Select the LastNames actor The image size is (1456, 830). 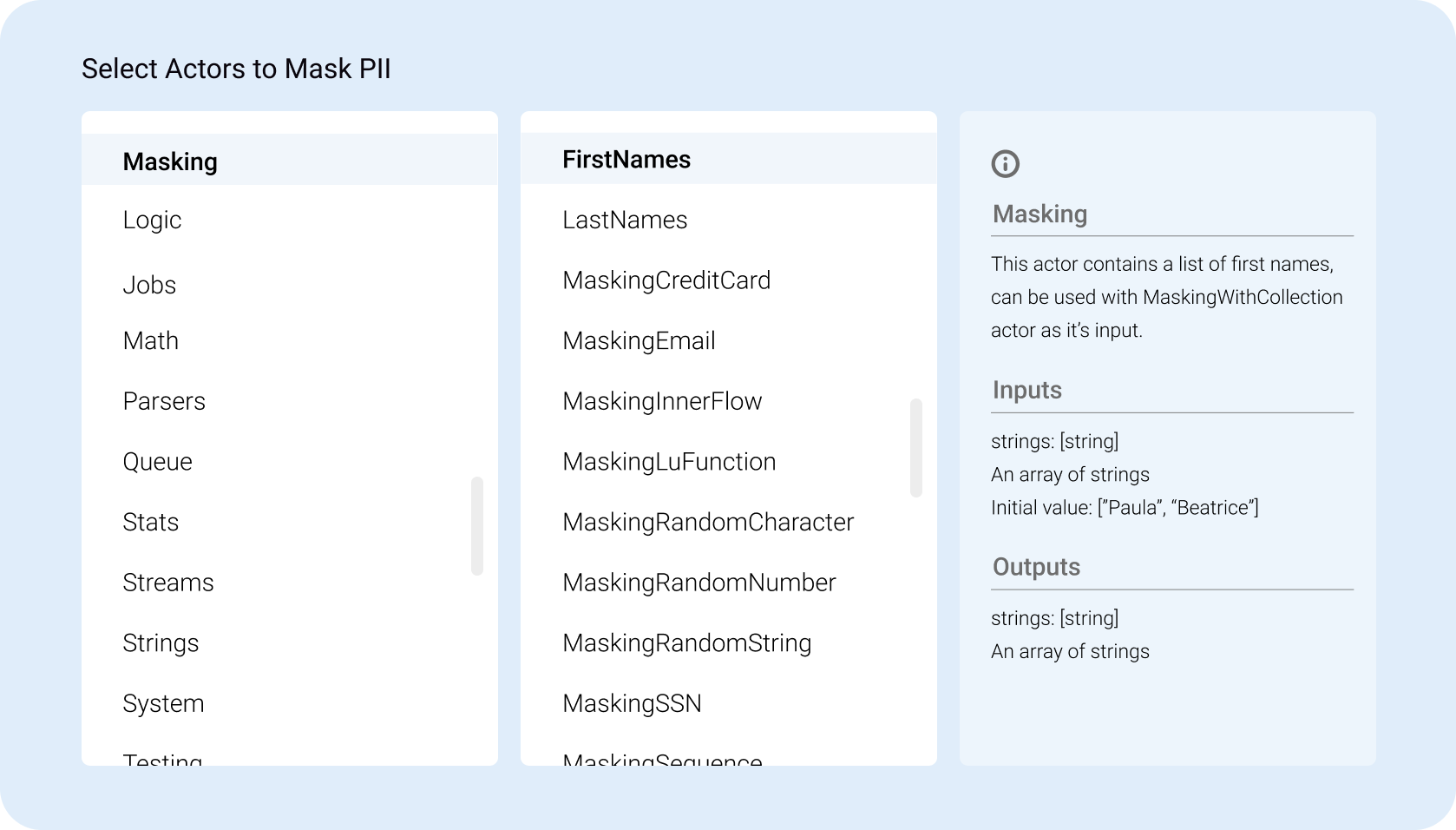(625, 221)
